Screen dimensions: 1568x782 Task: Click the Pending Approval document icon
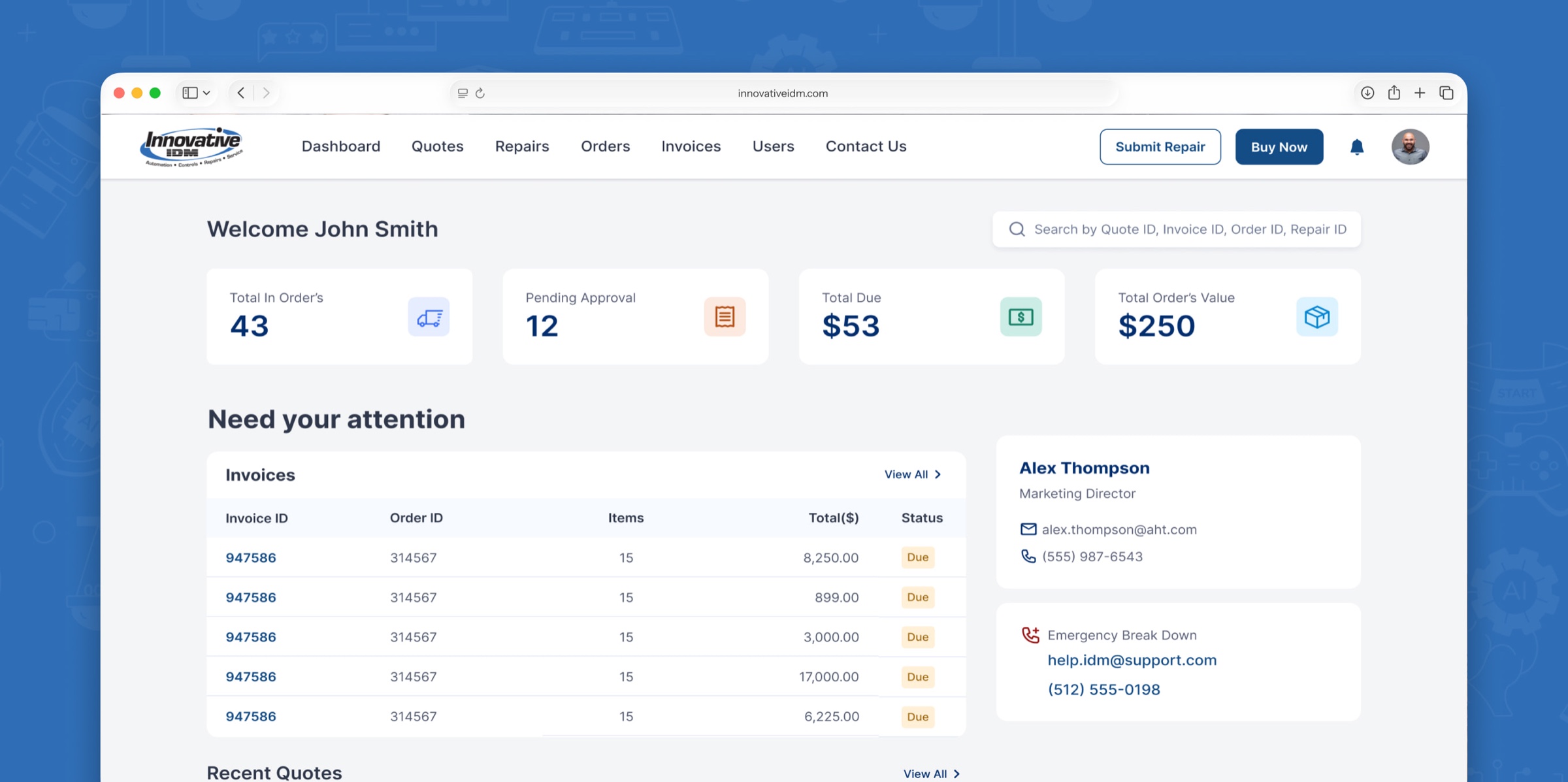click(725, 317)
